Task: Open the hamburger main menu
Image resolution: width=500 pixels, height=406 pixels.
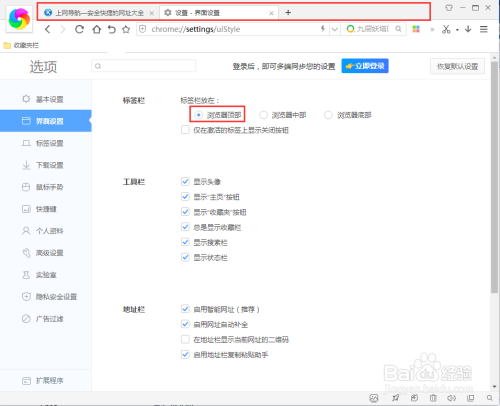Action: 484,29
